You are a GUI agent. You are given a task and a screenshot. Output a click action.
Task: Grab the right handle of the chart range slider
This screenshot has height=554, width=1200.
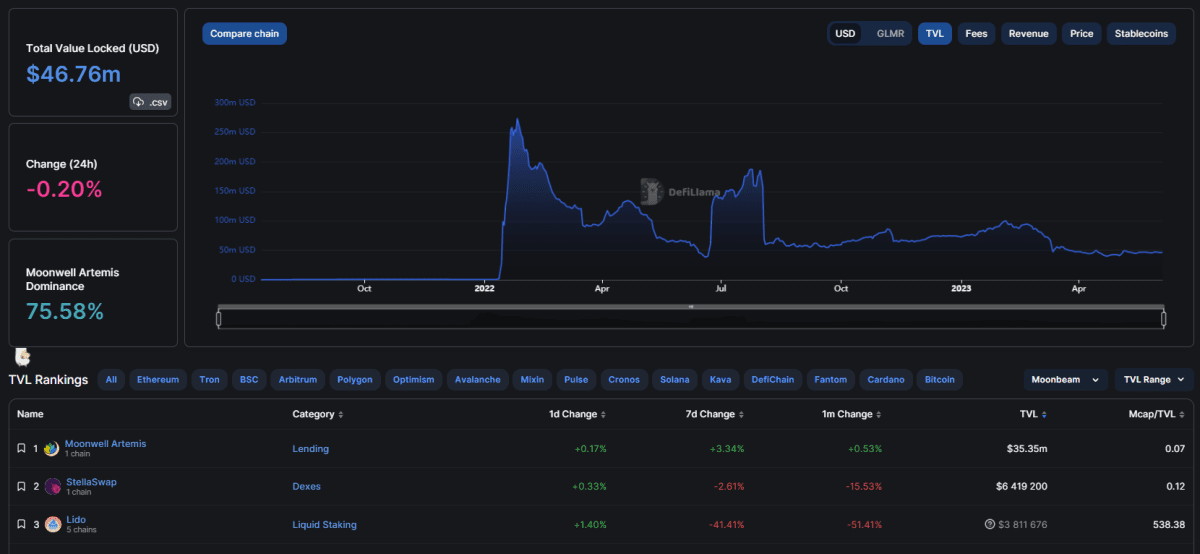(x=1164, y=319)
